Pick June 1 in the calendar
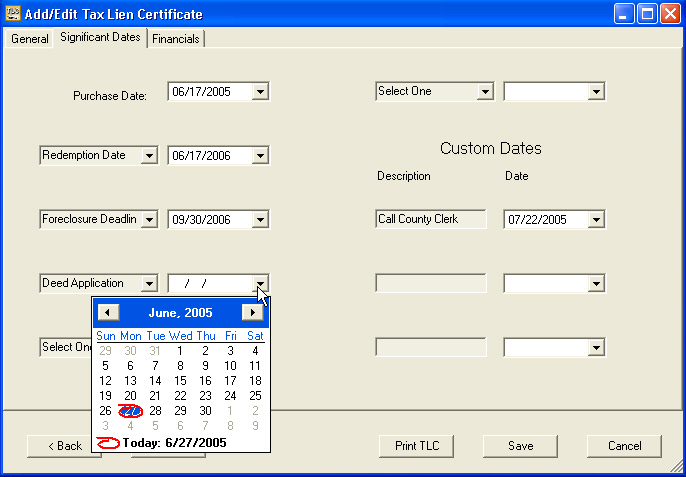The height and width of the screenshot is (477, 686). pos(180,351)
